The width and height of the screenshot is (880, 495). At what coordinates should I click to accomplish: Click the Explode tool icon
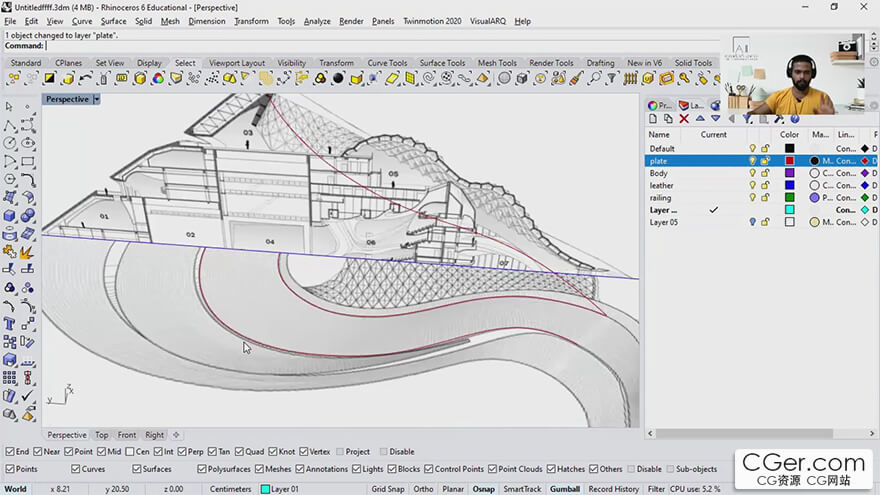[x=28, y=253]
